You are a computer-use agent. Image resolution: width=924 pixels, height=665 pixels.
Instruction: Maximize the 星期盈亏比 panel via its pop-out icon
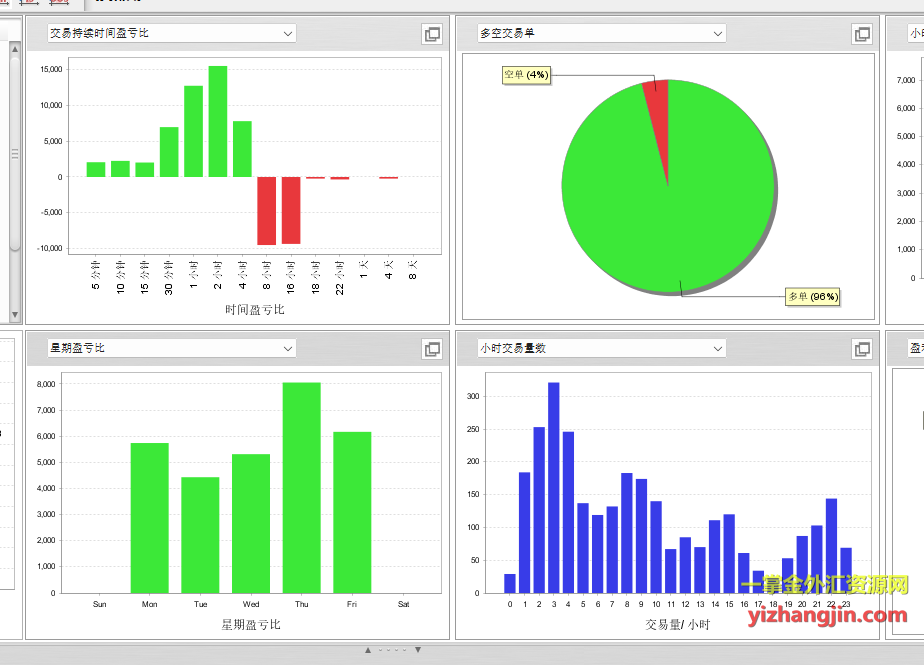coord(432,349)
